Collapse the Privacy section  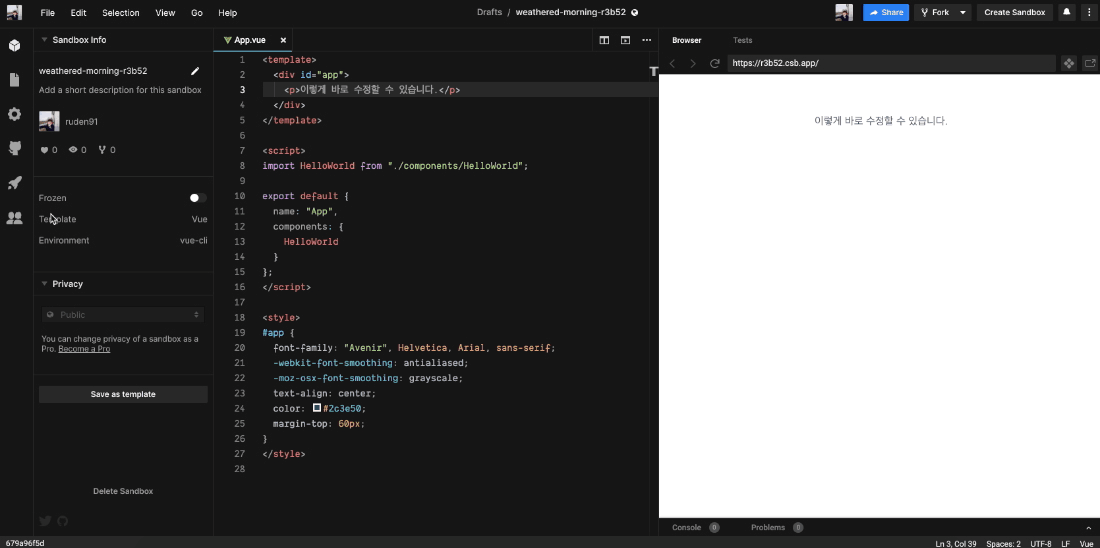[x=45, y=283]
